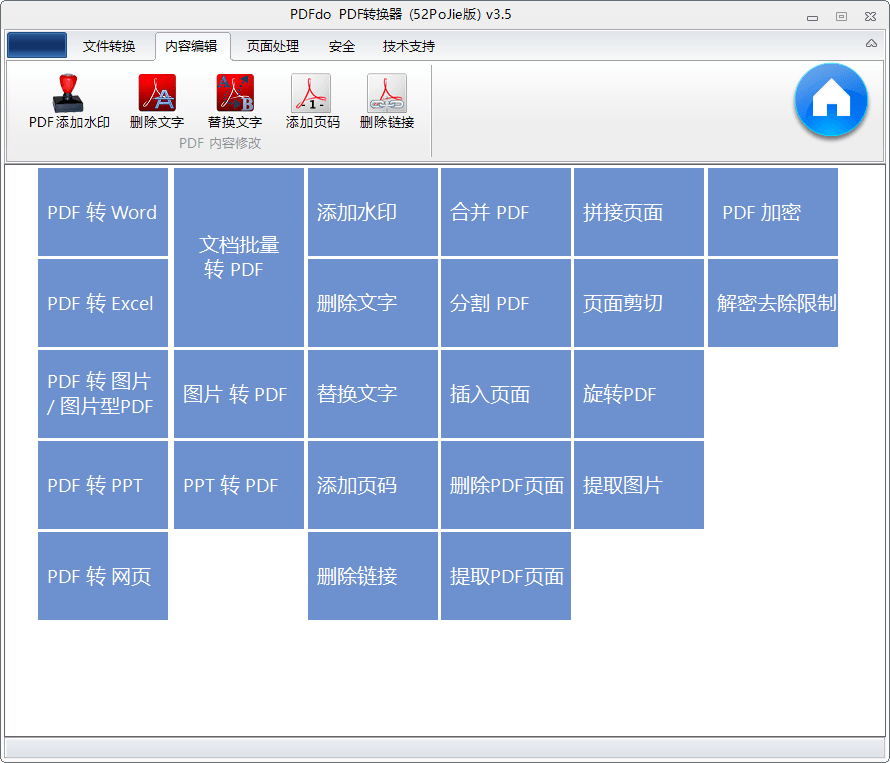Open the 提取图片 tile
Image resolution: width=890 pixels, height=763 pixels.
tap(638, 485)
